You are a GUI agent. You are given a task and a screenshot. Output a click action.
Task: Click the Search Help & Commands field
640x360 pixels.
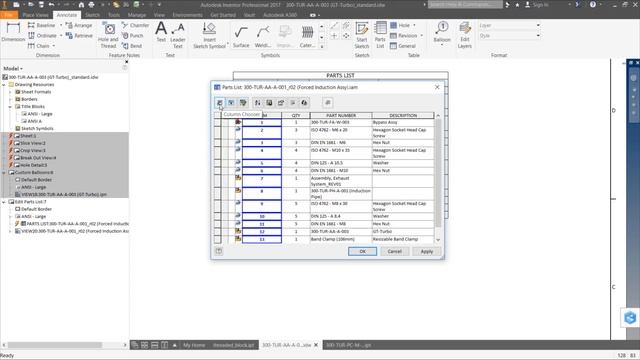coord(465,4)
